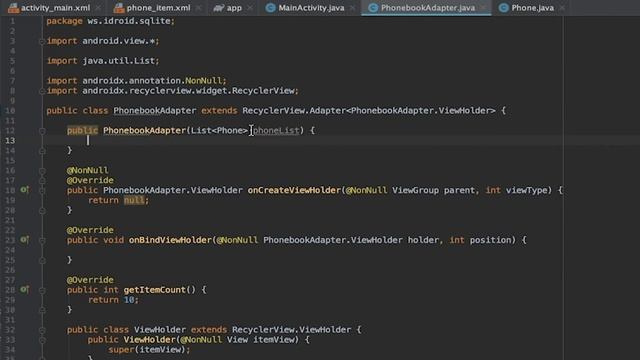Collapse the getItemCount method at line 28
This screenshot has height=360, width=640.
coord(42,290)
